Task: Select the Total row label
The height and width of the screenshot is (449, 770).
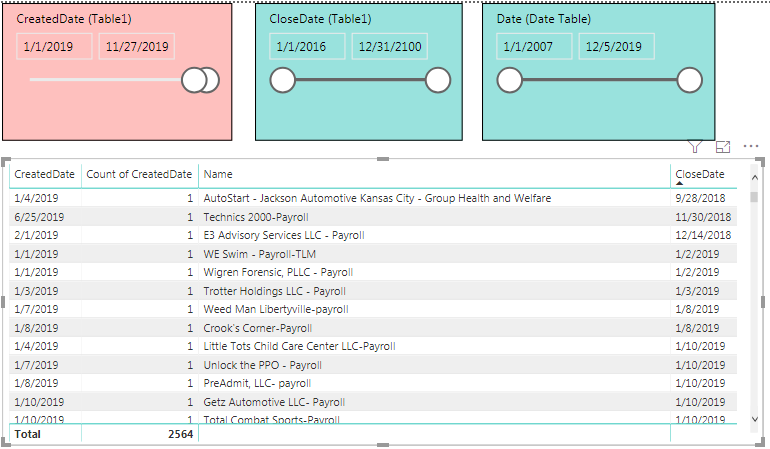Action: pyautogui.click(x=28, y=434)
